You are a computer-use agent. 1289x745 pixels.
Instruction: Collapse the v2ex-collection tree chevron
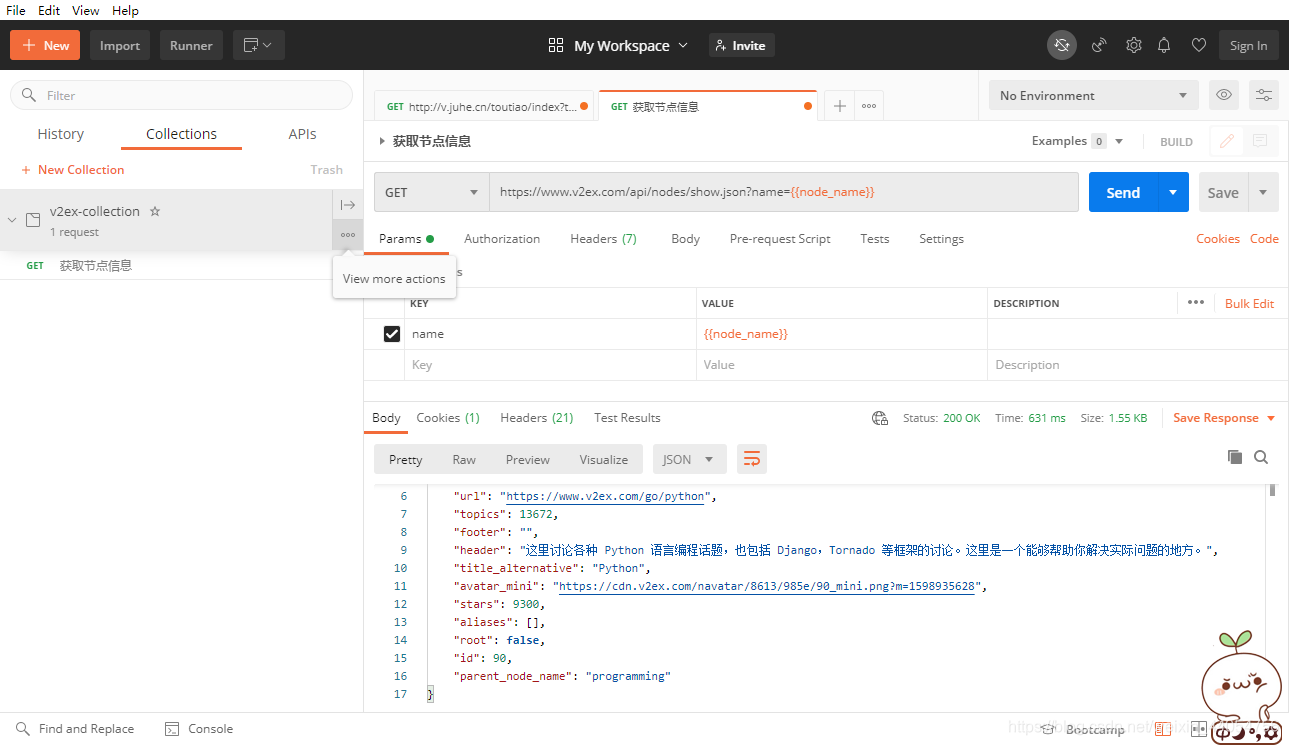(12, 220)
